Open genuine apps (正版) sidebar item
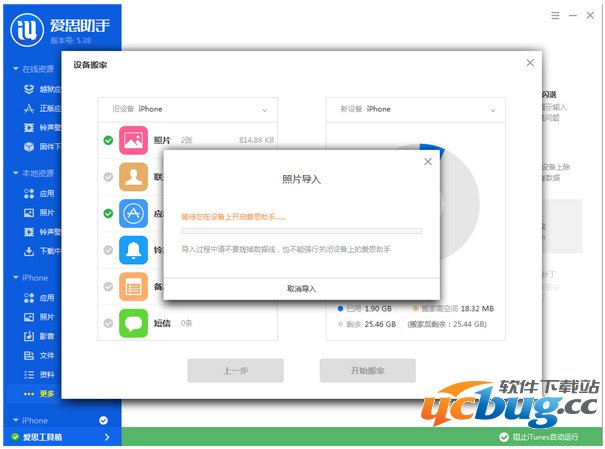This screenshot has height=449, width=605. [42, 108]
